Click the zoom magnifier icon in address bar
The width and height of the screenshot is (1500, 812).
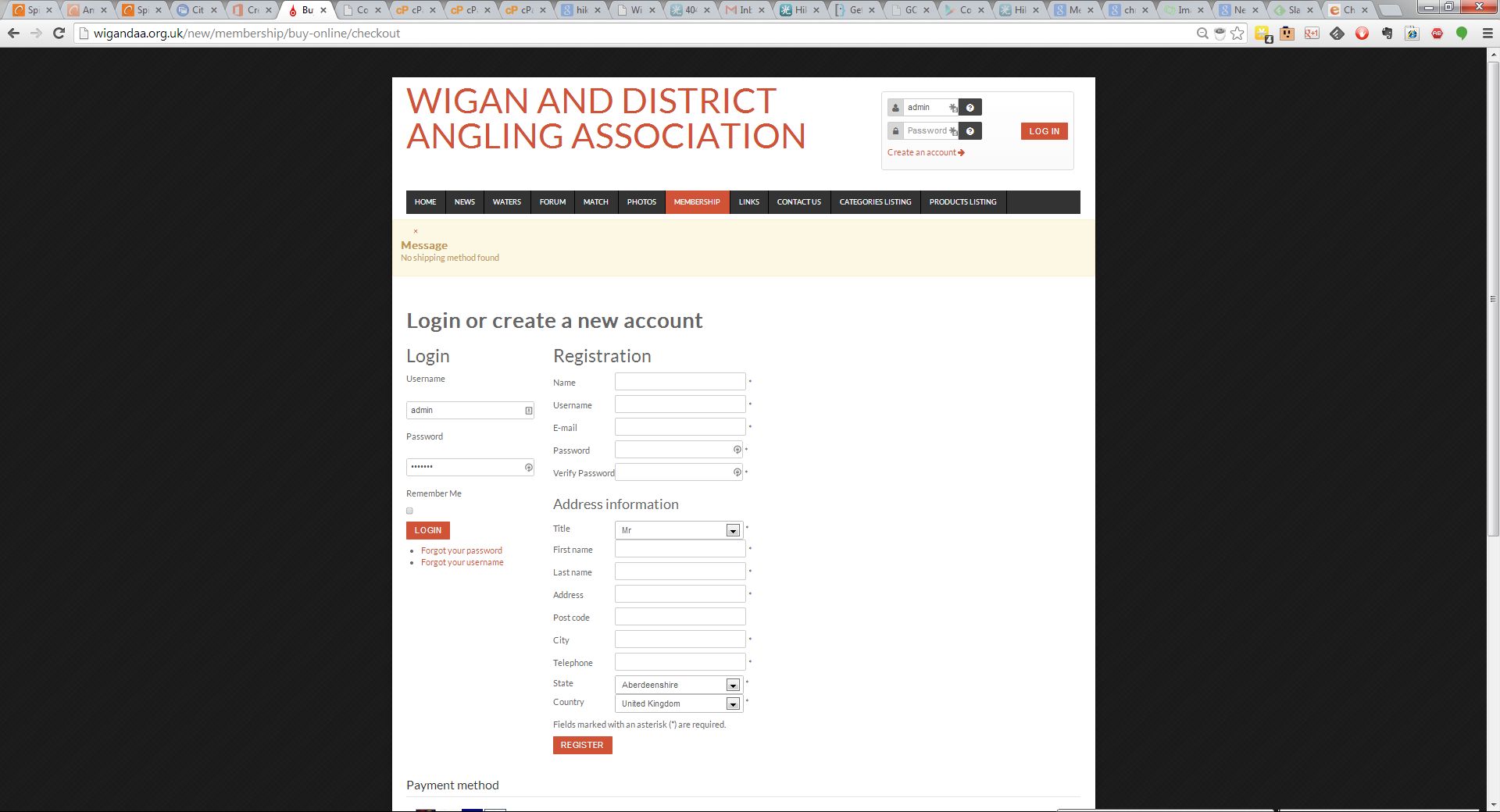click(1202, 34)
